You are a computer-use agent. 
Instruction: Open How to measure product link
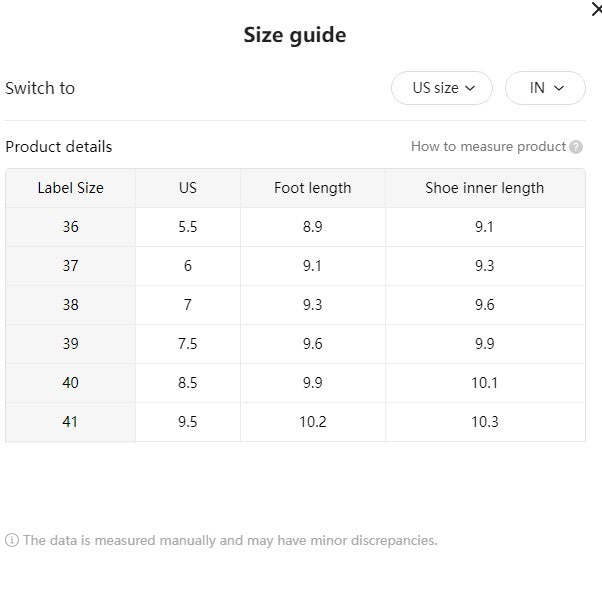(488, 146)
